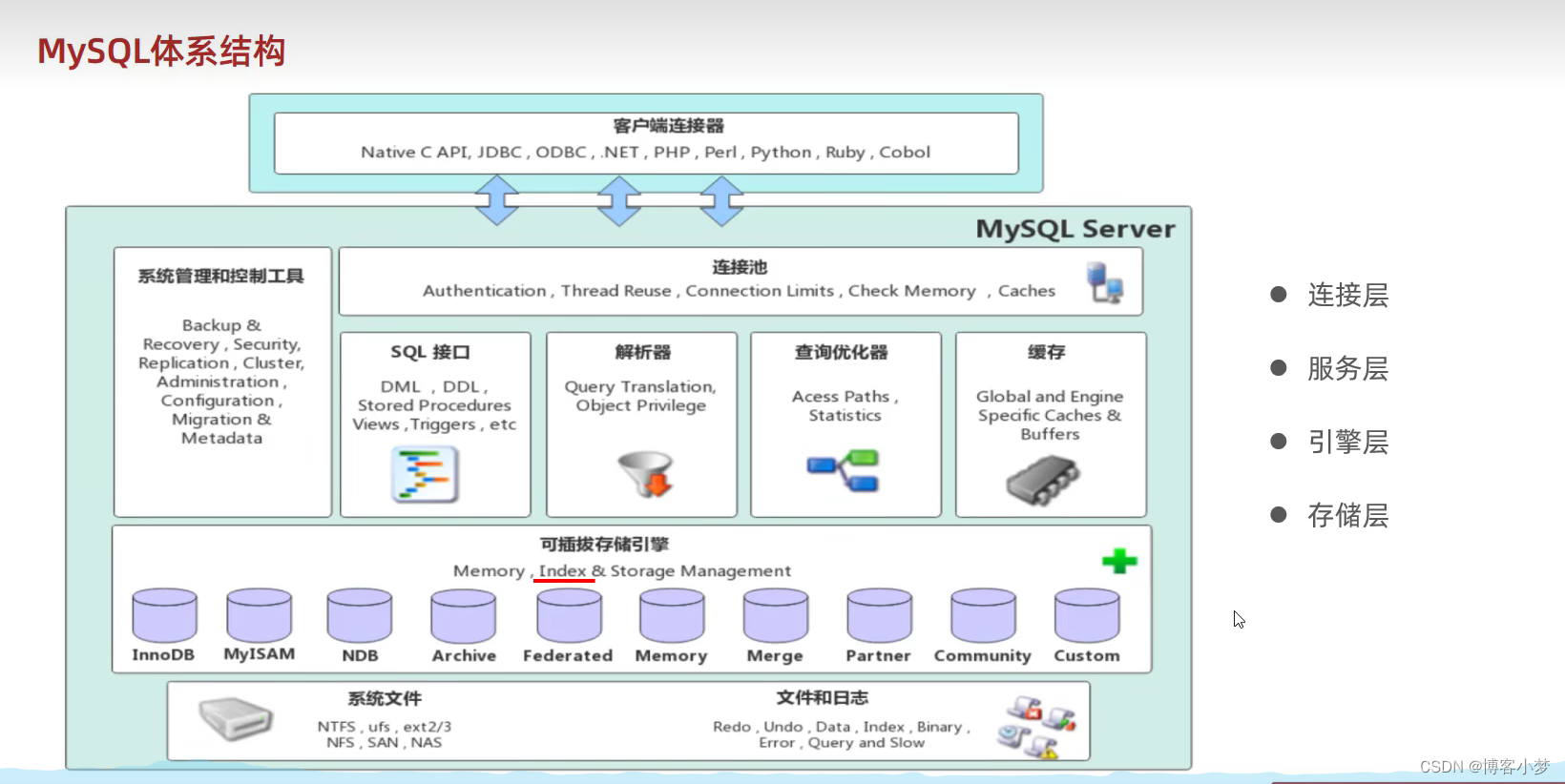Click the middle double-headed connector arrow
This screenshot has width=1565, height=784.
[619, 200]
